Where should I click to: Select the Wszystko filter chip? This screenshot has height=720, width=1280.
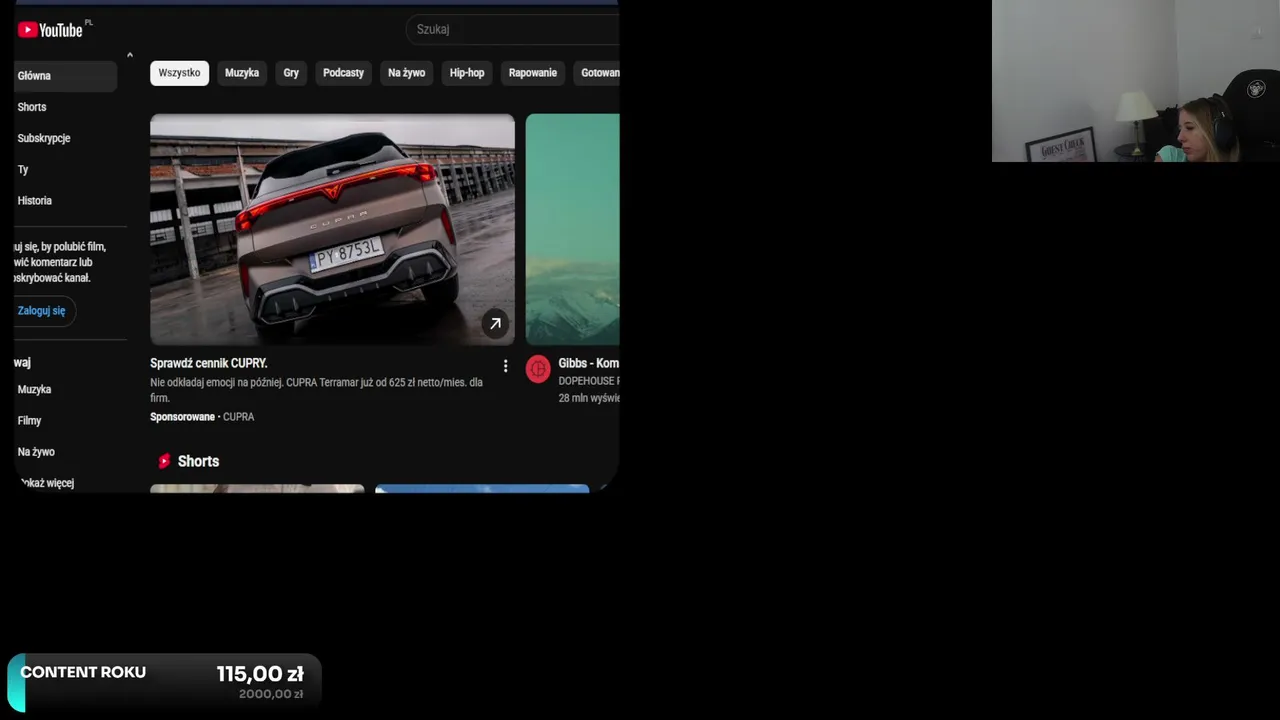pyautogui.click(x=179, y=73)
